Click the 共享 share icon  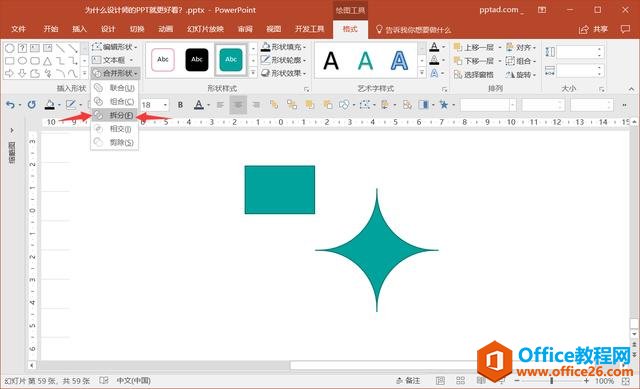[584, 29]
